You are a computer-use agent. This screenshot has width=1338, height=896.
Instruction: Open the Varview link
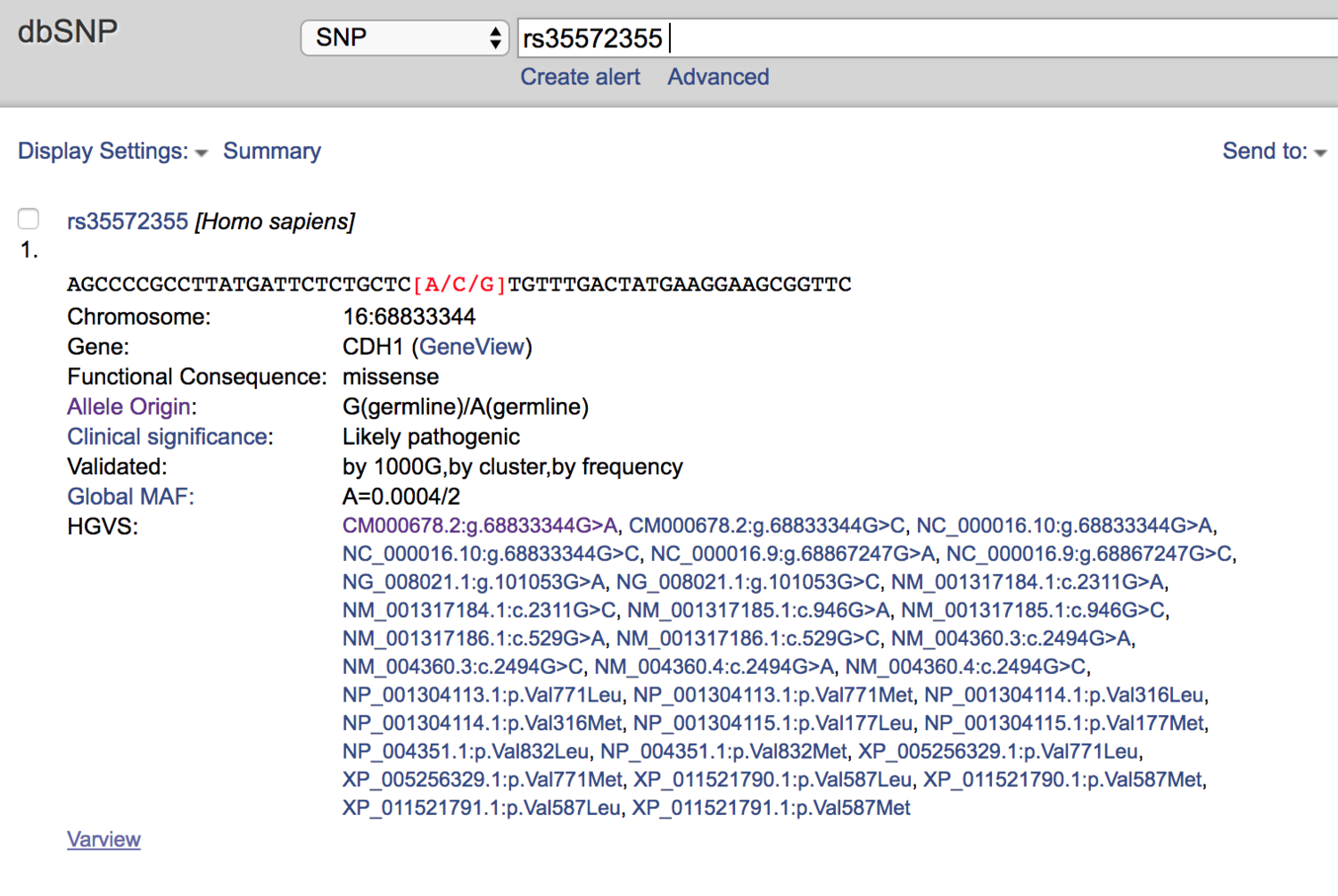coord(103,839)
